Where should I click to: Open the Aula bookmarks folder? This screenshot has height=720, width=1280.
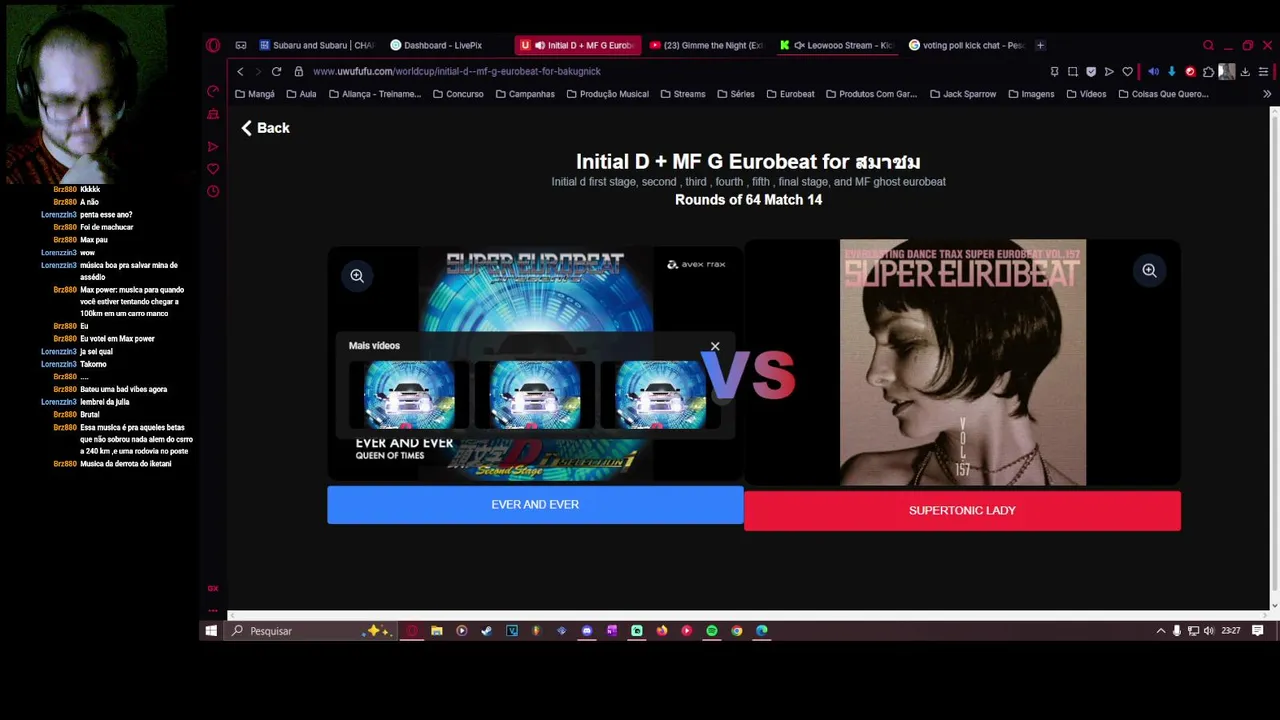click(301, 94)
